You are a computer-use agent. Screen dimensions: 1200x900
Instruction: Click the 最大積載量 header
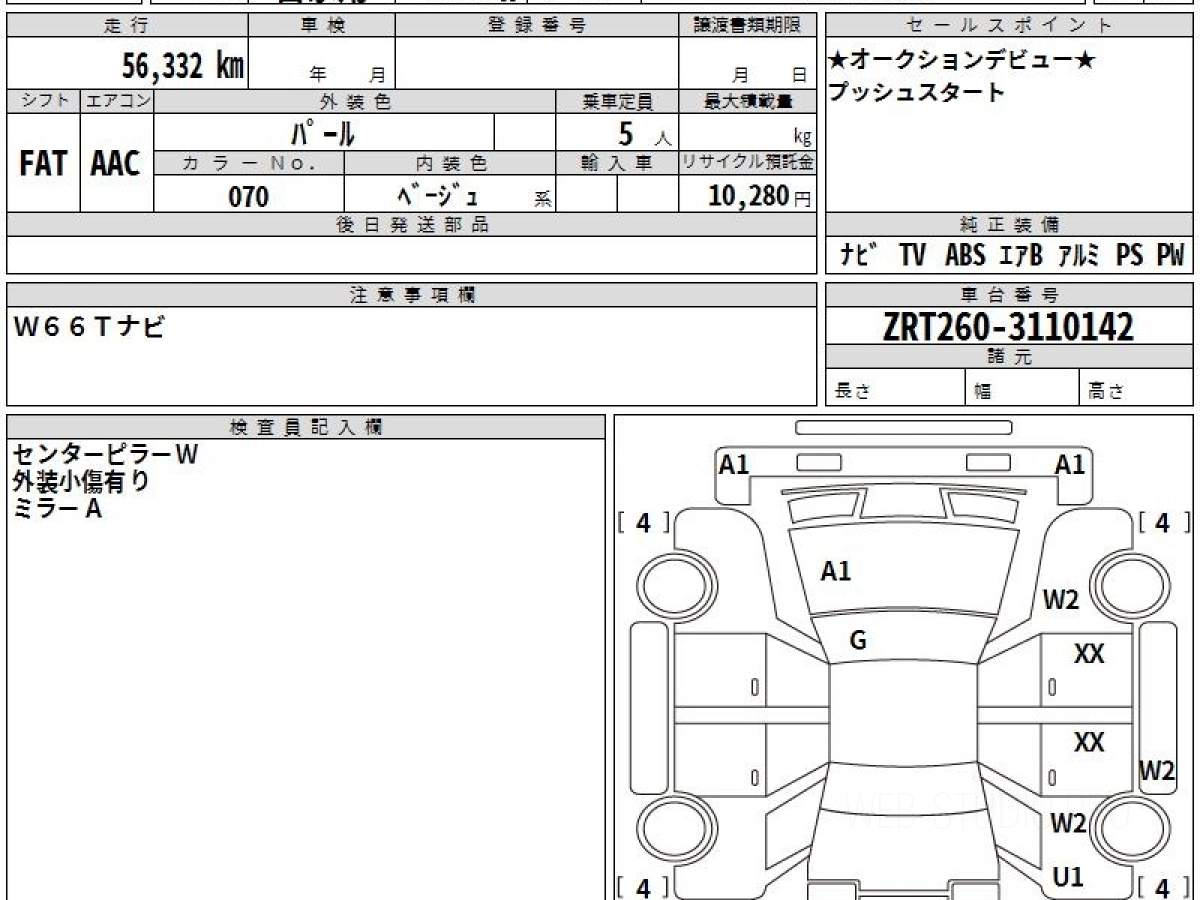pyautogui.click(x=747, y=101)
